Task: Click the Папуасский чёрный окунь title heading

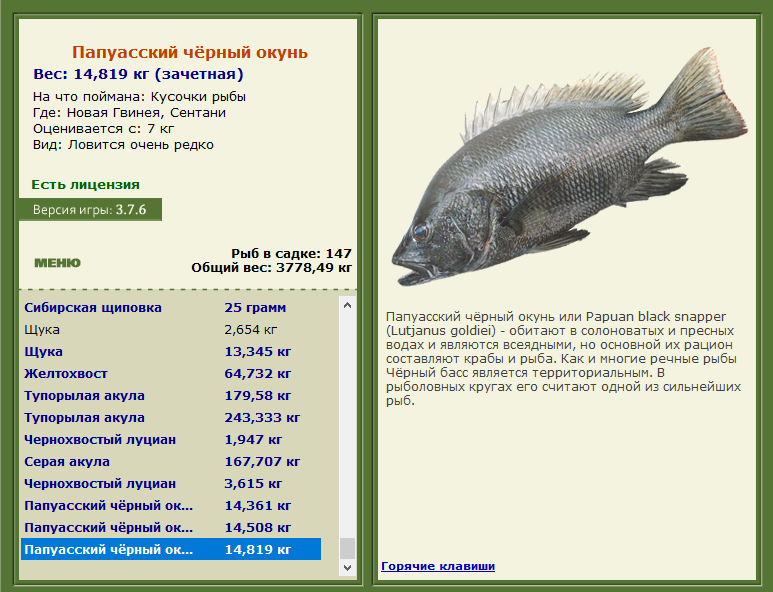Action: coord(190,52)
